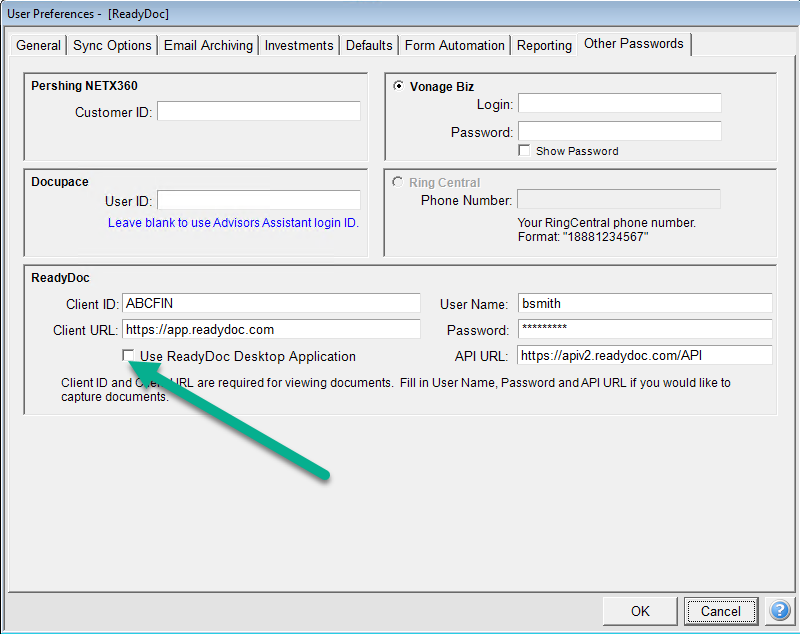The height and width of the screenshot is (634, 800).
Task: Click the Docupace User ID field
Action: point(259,200)
